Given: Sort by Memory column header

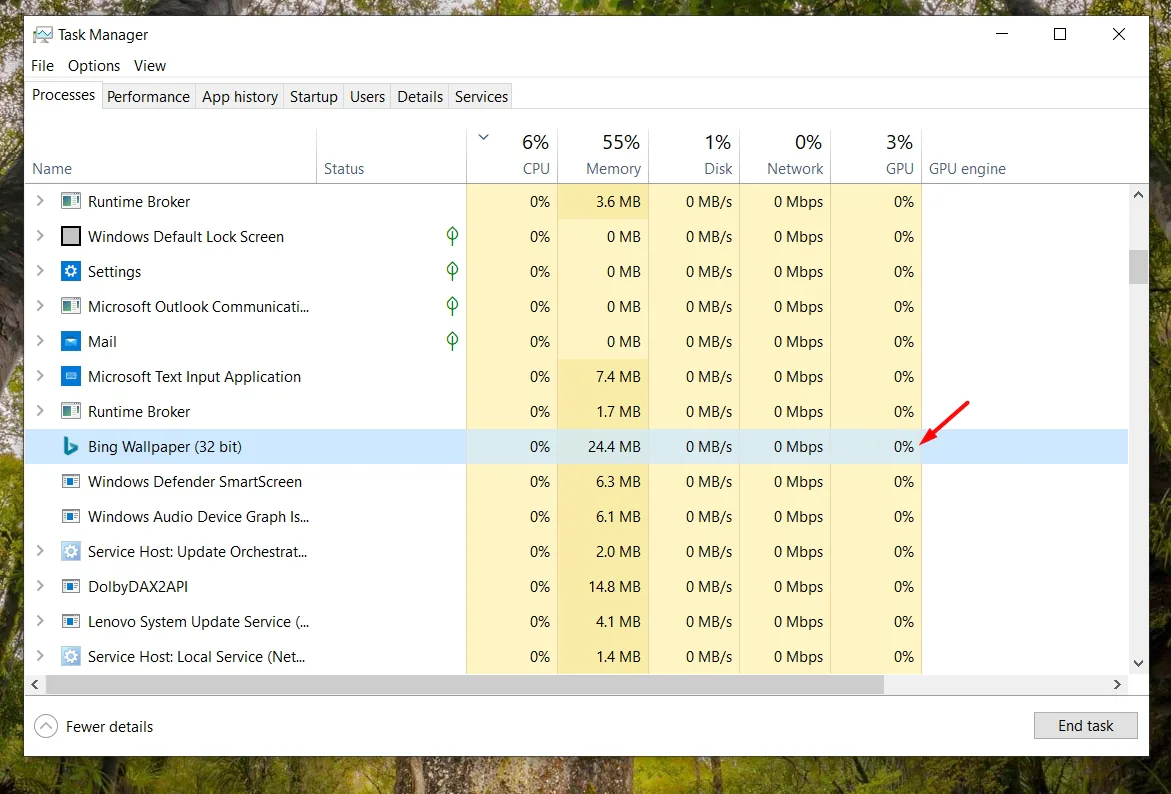Looking at the screenshot, I should [603, 156].
